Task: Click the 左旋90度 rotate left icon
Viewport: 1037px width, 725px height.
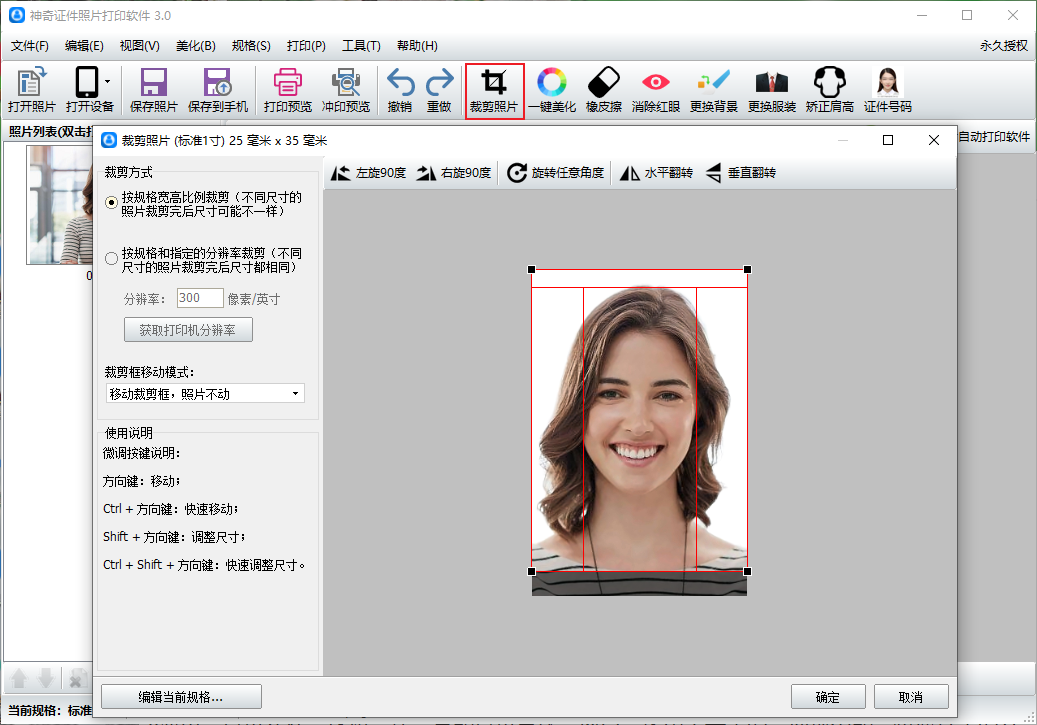Action: [x=341, y=173]
